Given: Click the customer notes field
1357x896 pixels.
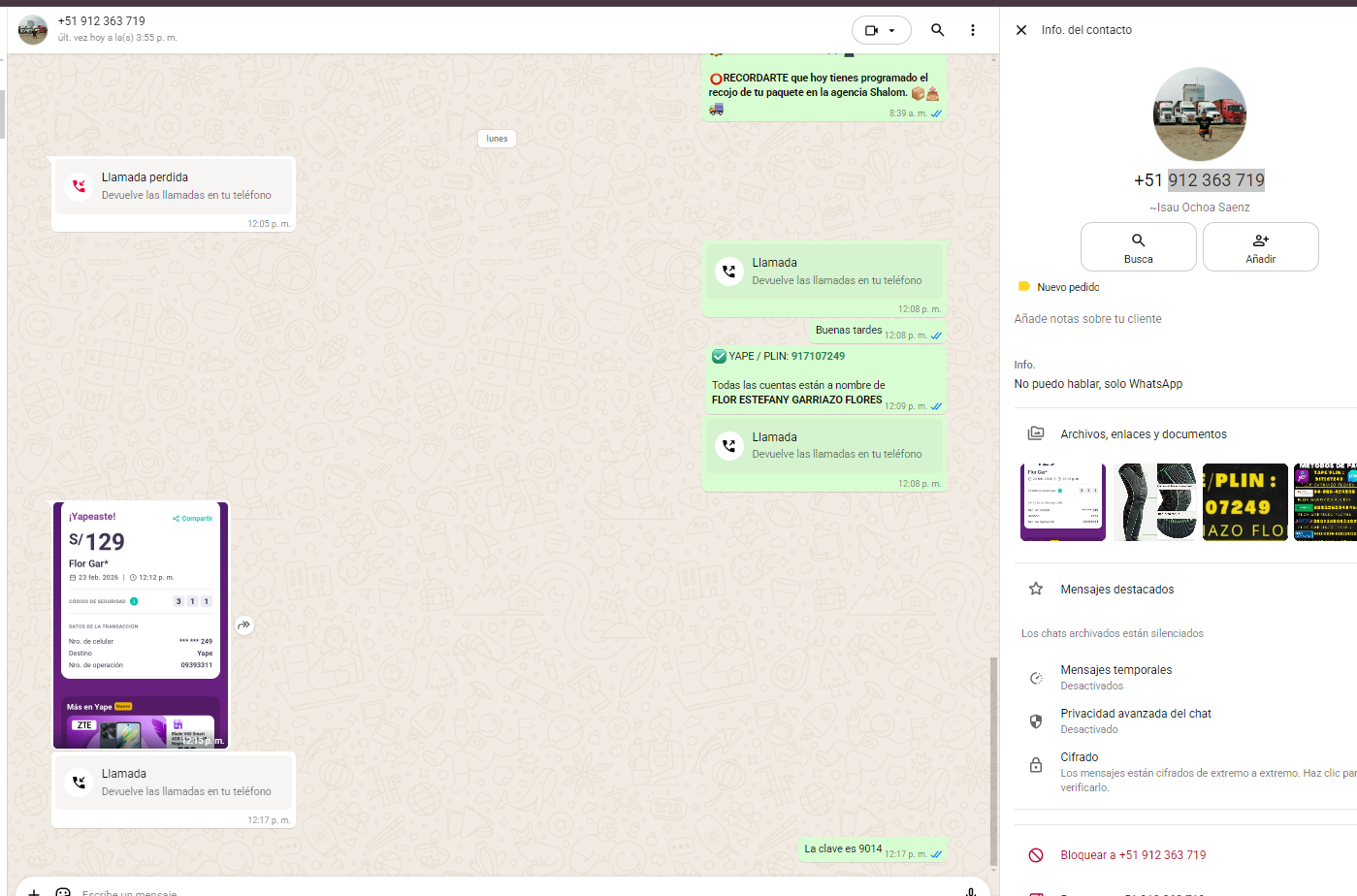Looking at the screenshot, I should click(x=1087, y=319).
